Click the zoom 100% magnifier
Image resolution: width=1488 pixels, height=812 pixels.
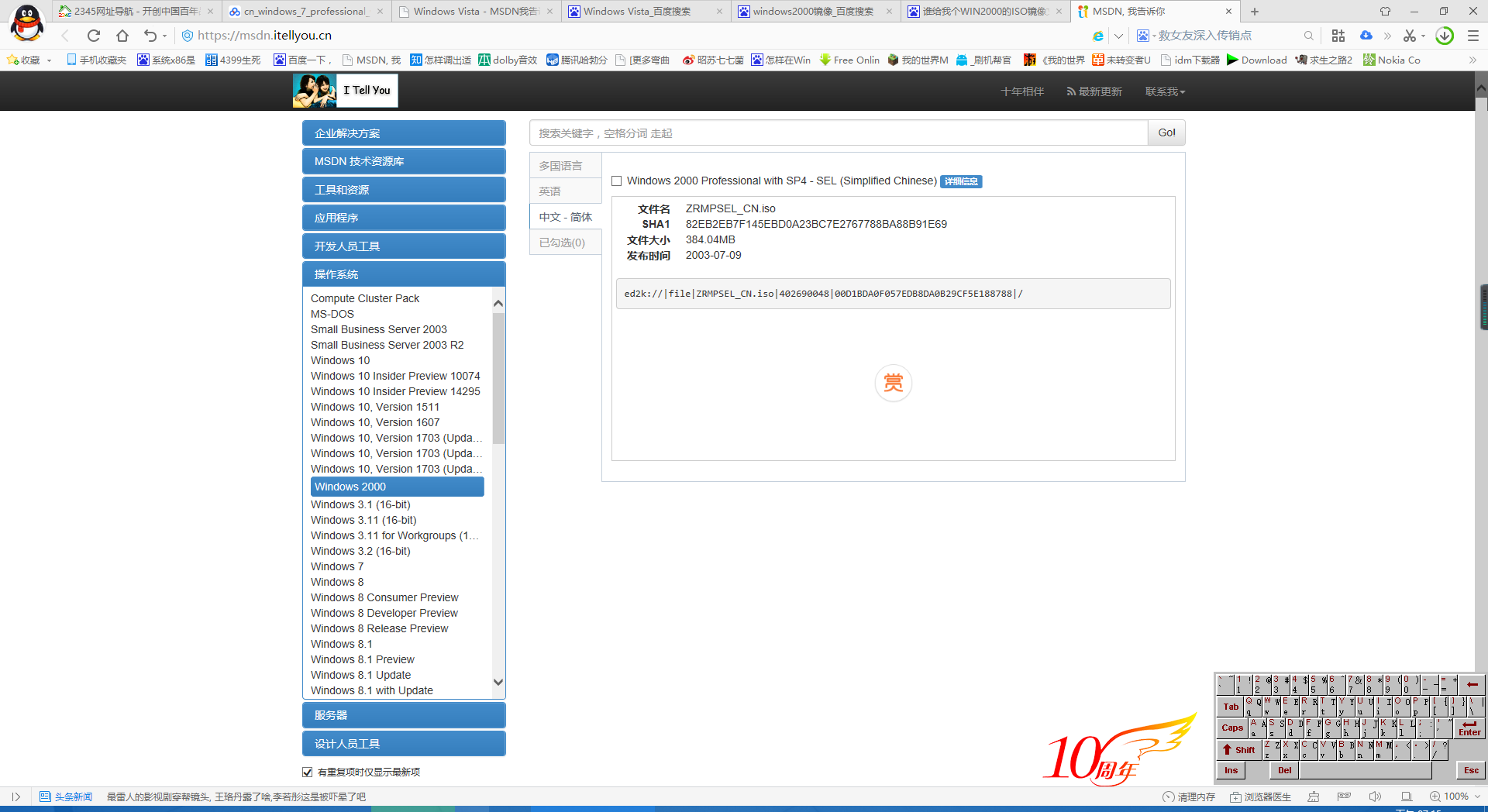1435,797
